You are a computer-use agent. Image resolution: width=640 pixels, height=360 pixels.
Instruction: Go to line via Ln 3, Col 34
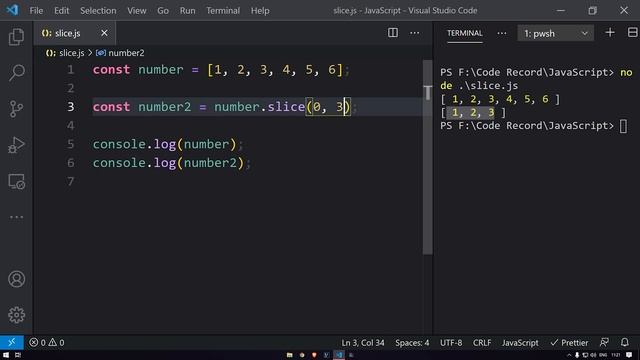363,342
